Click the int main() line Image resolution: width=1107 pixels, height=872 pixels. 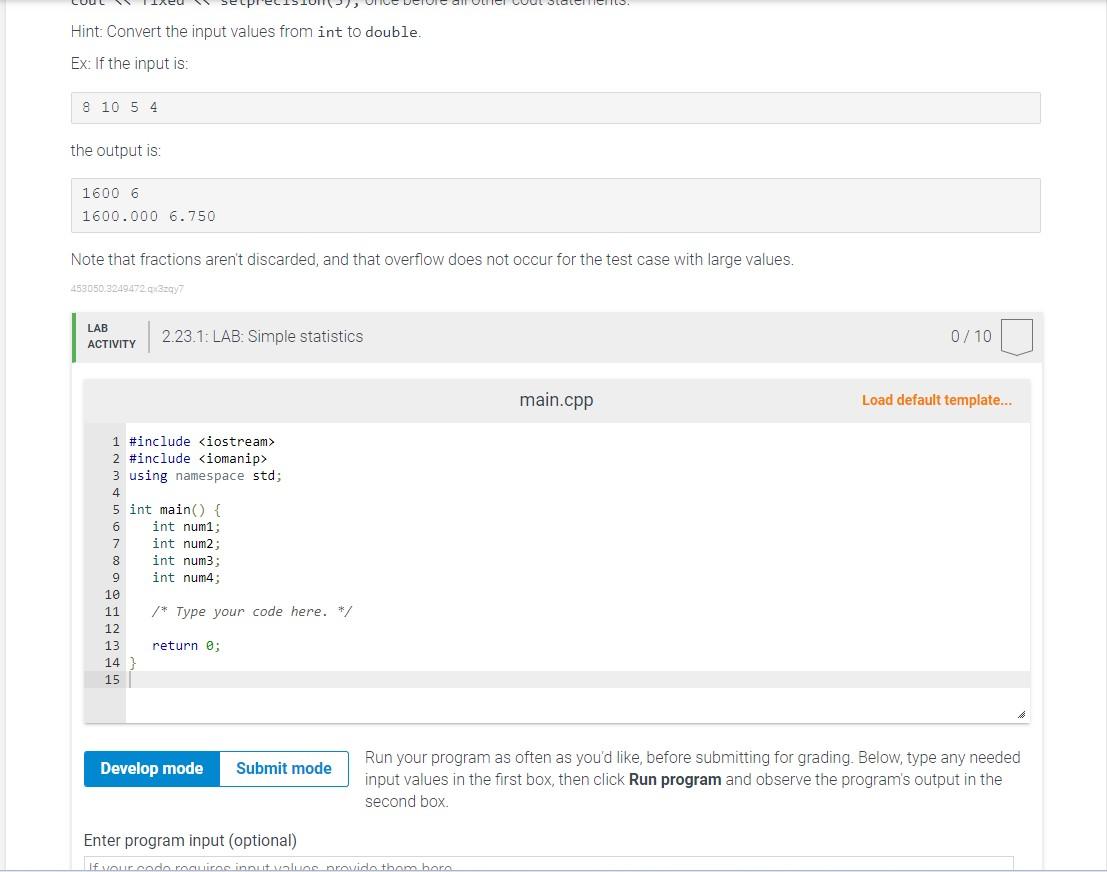[x=175, y=509]
